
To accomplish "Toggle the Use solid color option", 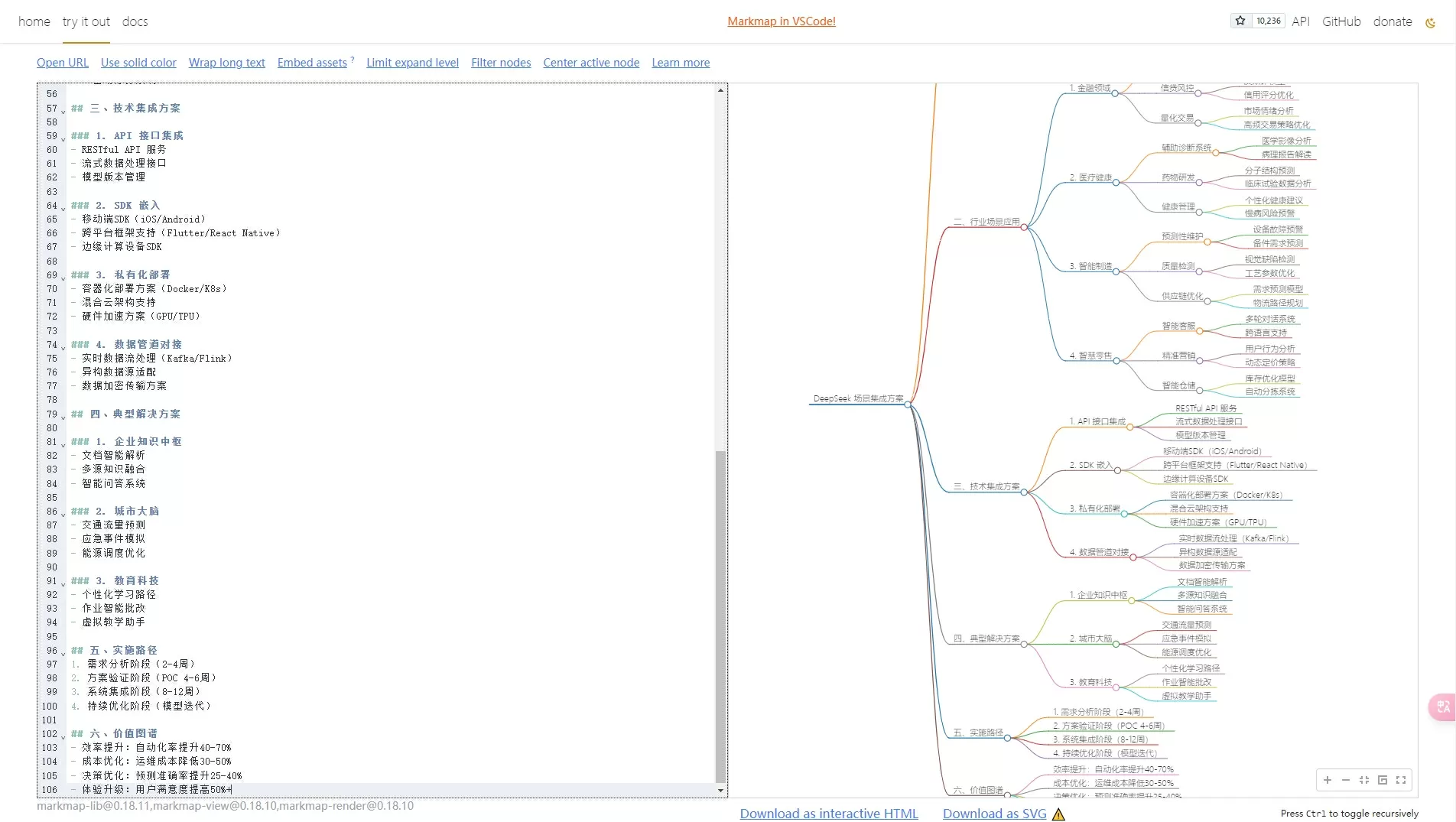I will (138, 63).
